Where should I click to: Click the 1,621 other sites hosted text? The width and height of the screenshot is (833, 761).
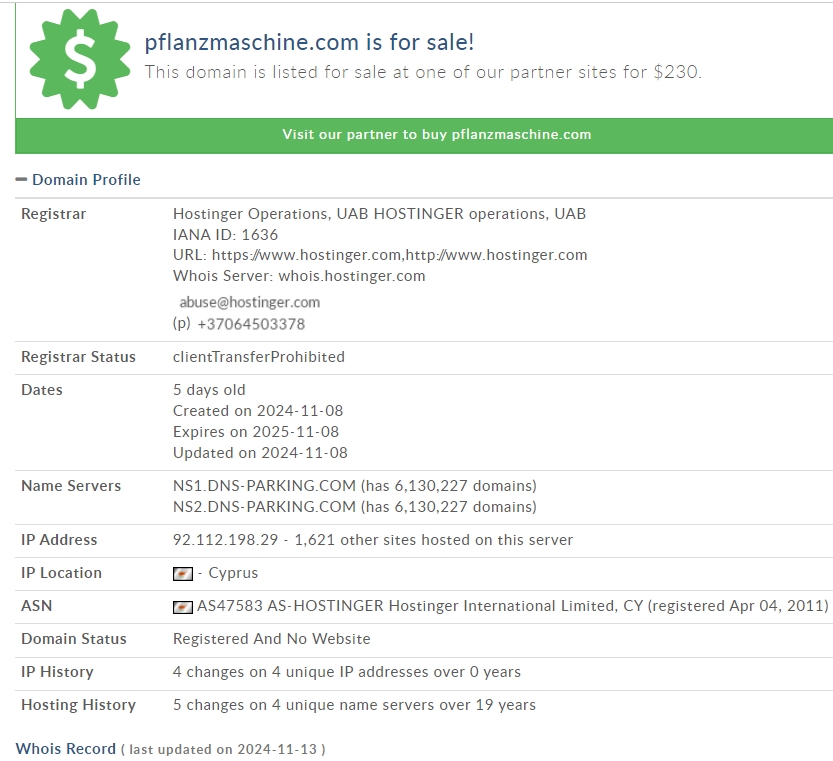434,540
